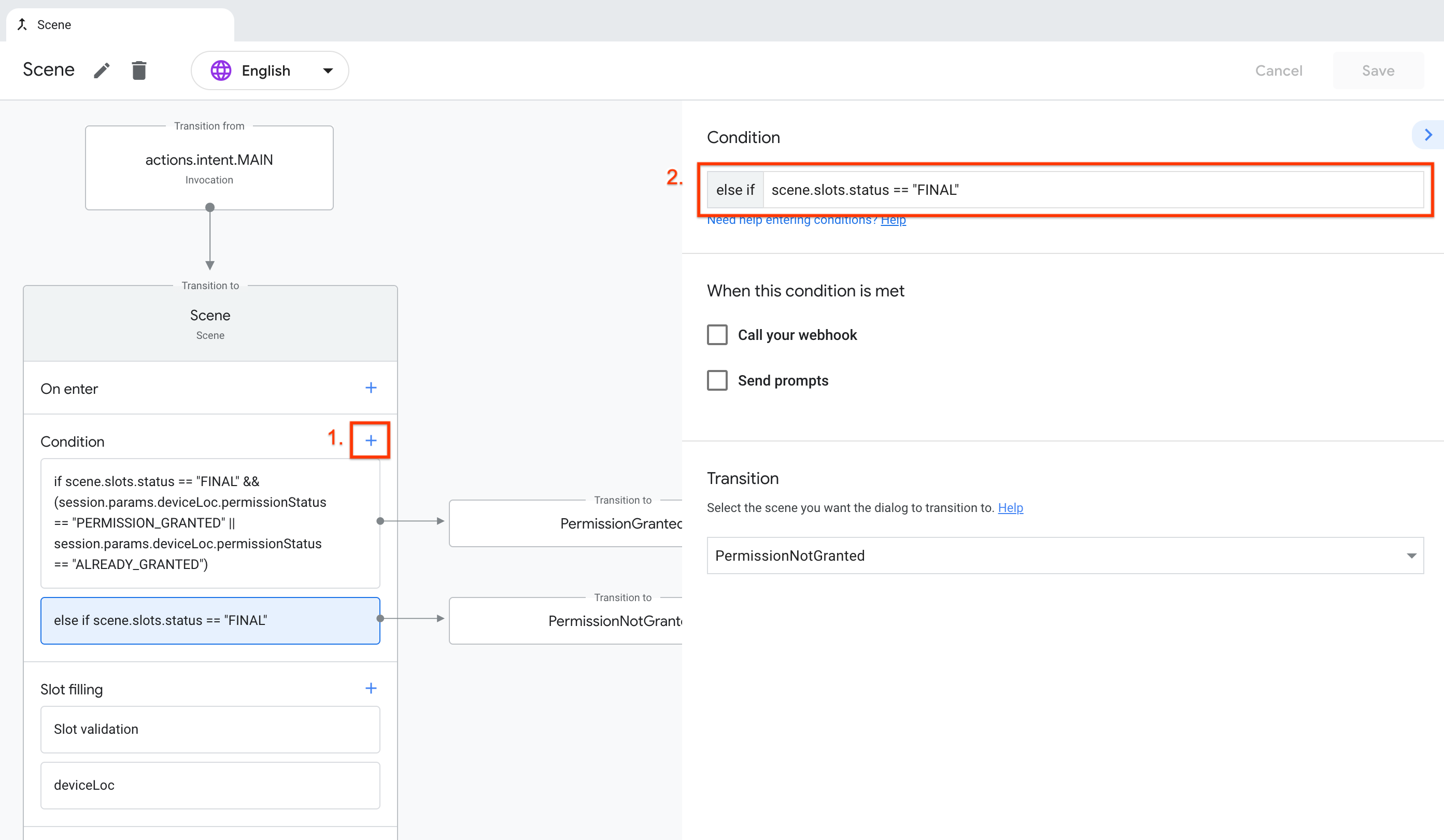Image resolution: width=1444 pixels, height=840 pixels.
Task: Add an On enter action with plus
Action: point(371,388)
